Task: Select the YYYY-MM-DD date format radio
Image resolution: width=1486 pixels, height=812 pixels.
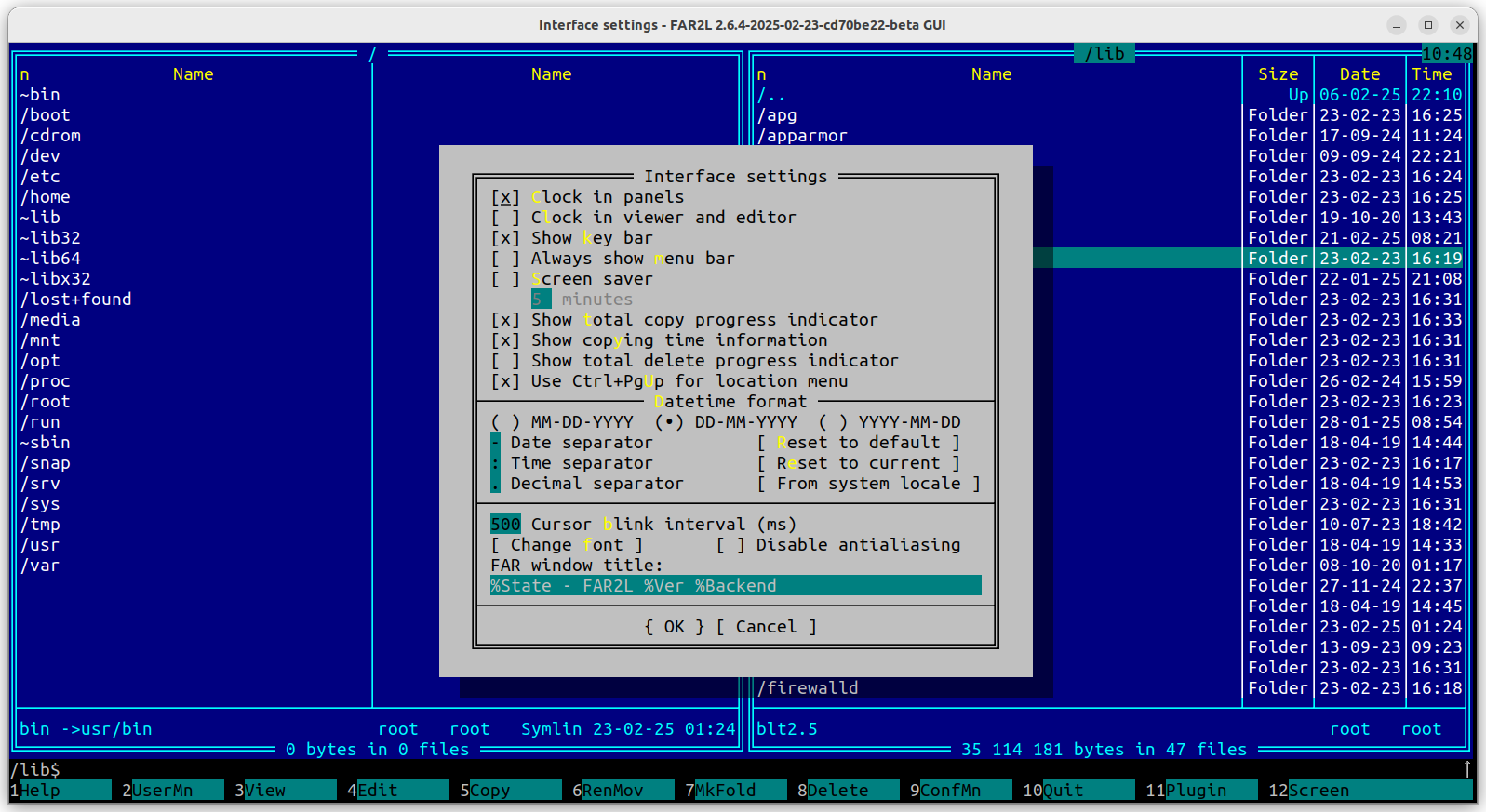Action: click(x=833, y=422)
